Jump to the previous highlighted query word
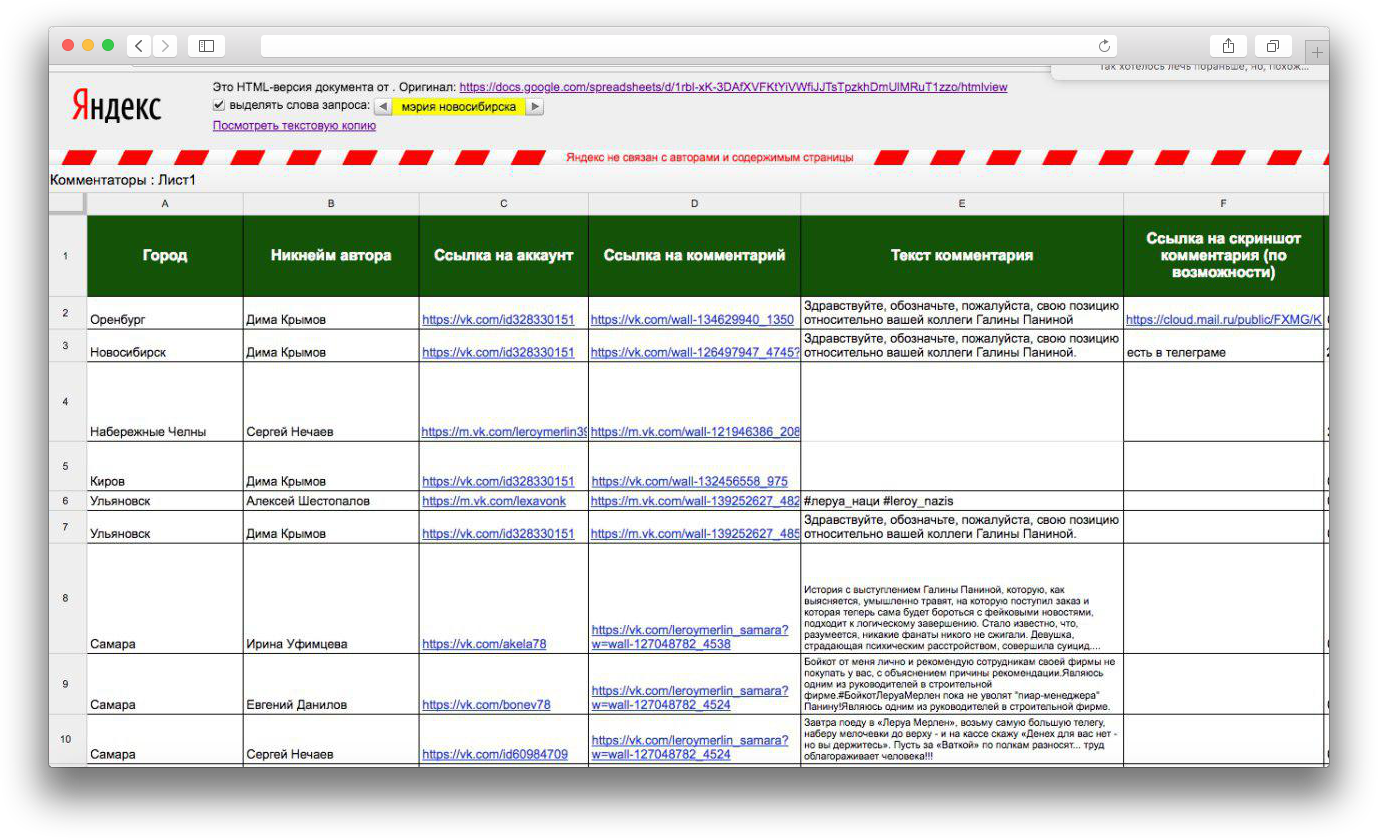 pos(383,107)
